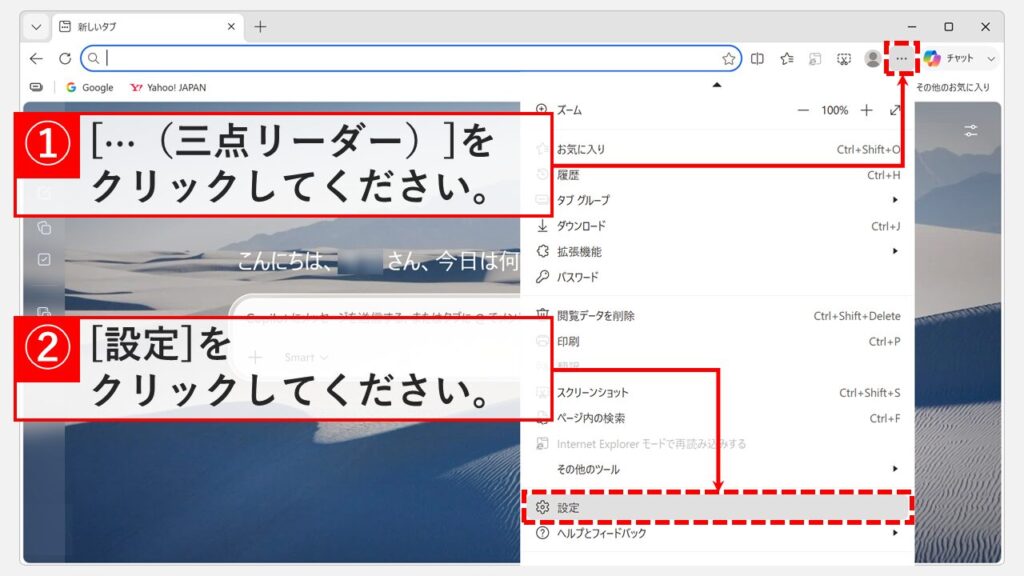This screenshot has width=1024, height=576.
Task: Decrease zoom with minus button
Action: tap(803, 110)
